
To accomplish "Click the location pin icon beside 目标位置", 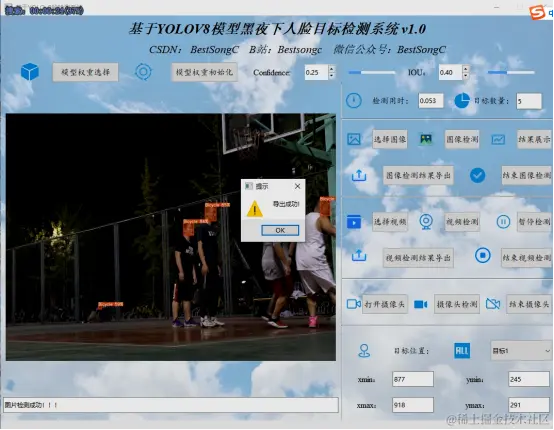I will 364,351.
